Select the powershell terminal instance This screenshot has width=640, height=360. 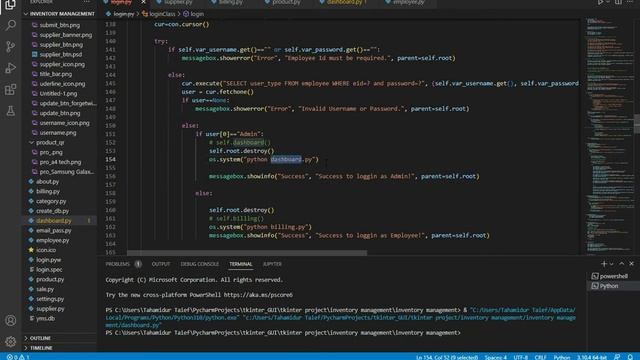(613, 276)
